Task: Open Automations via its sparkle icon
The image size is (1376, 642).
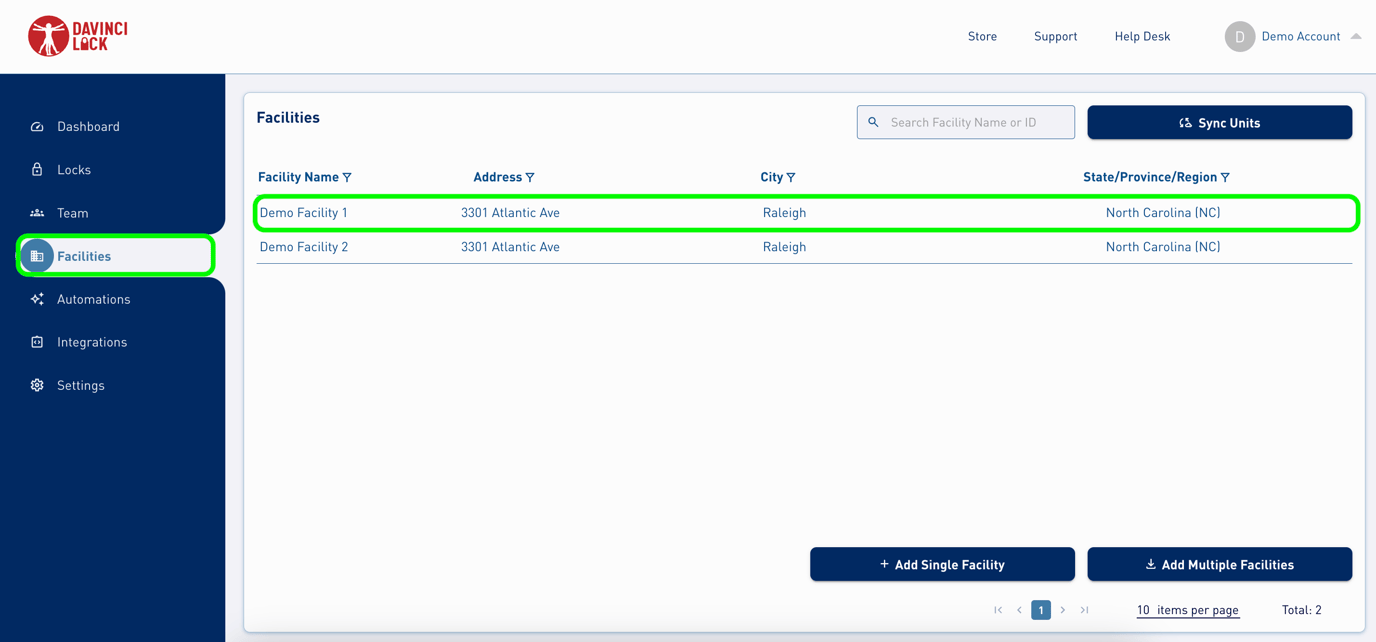Action: pyautogui.click(x=37, y=298)
